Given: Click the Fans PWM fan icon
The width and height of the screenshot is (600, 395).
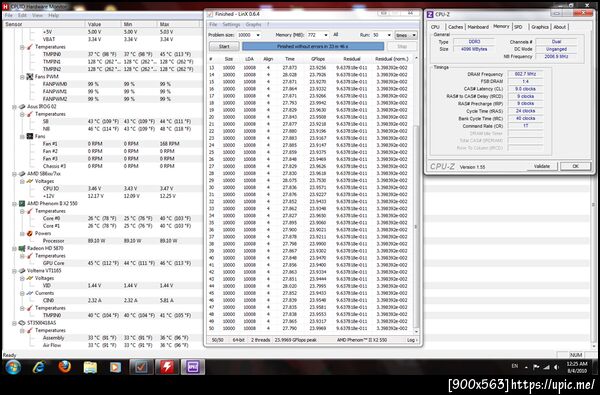Looking at the screenshot, I should click(29, 77).
